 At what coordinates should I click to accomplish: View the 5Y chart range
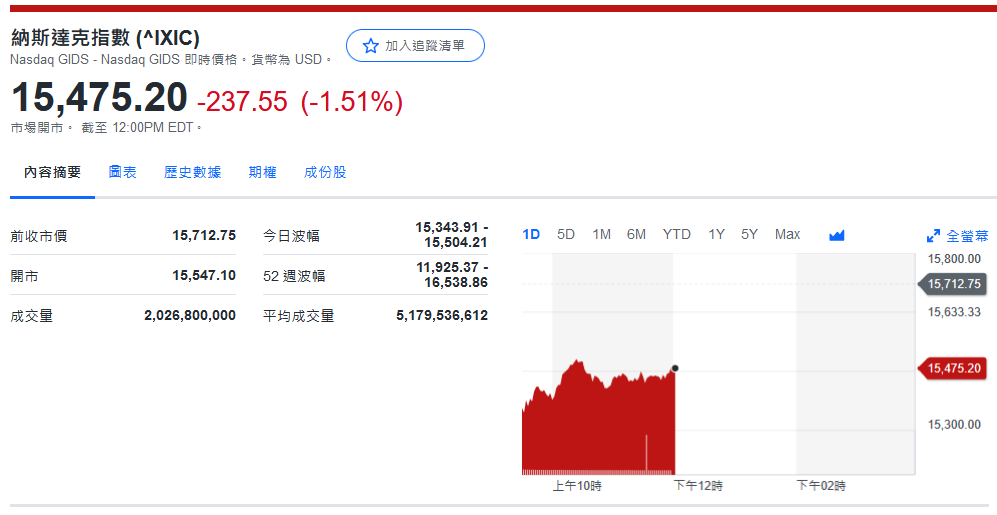coord(749,234)
